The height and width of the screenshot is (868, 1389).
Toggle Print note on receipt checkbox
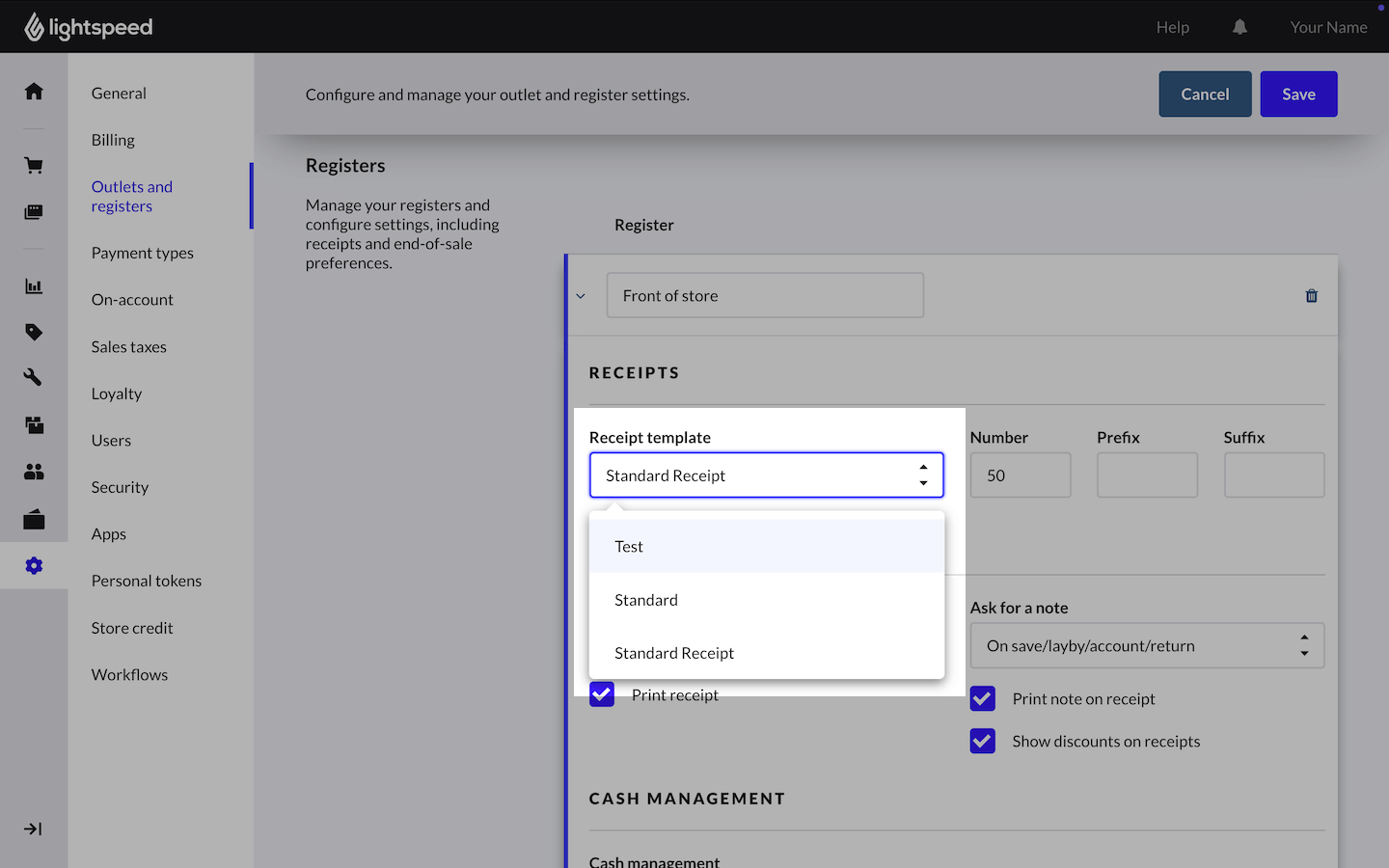(983, 699)
